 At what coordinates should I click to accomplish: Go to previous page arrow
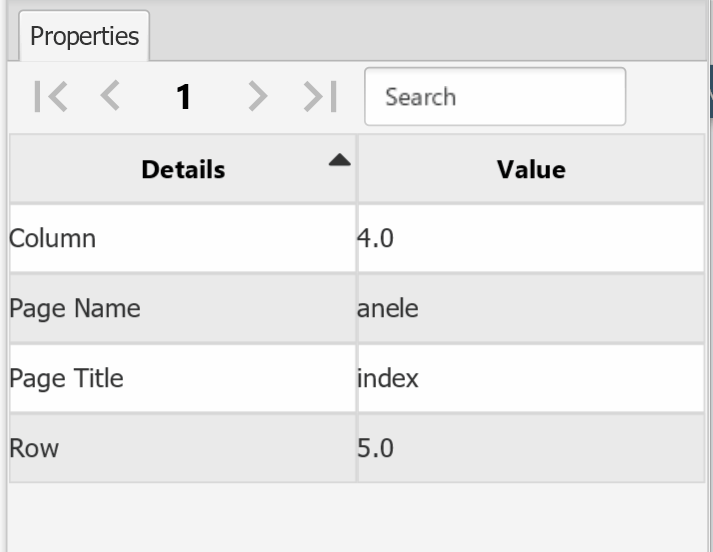[x=111, y=97]
